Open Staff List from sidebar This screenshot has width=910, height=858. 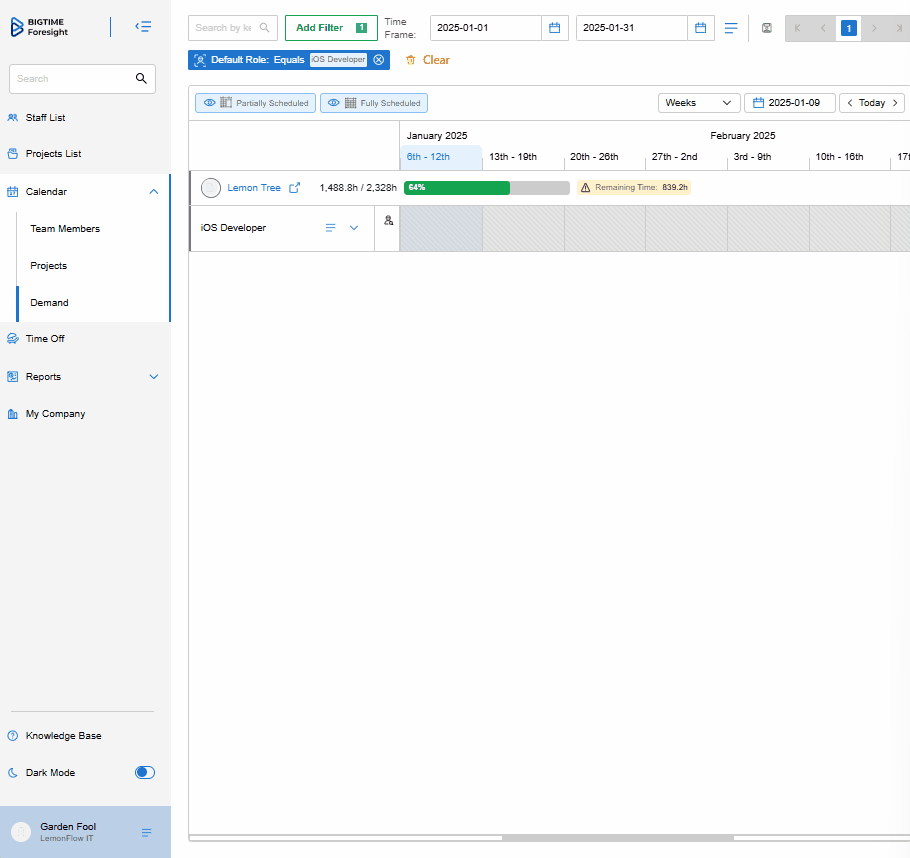(x=45, y=118)
